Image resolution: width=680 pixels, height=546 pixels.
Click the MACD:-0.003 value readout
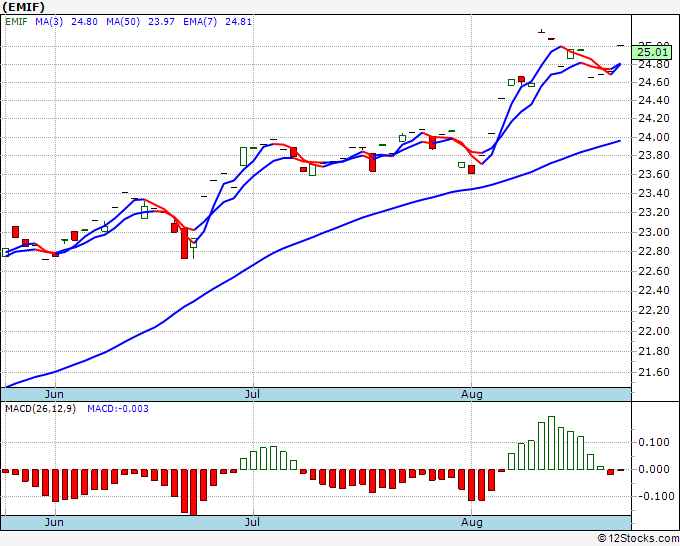(118, 409)
